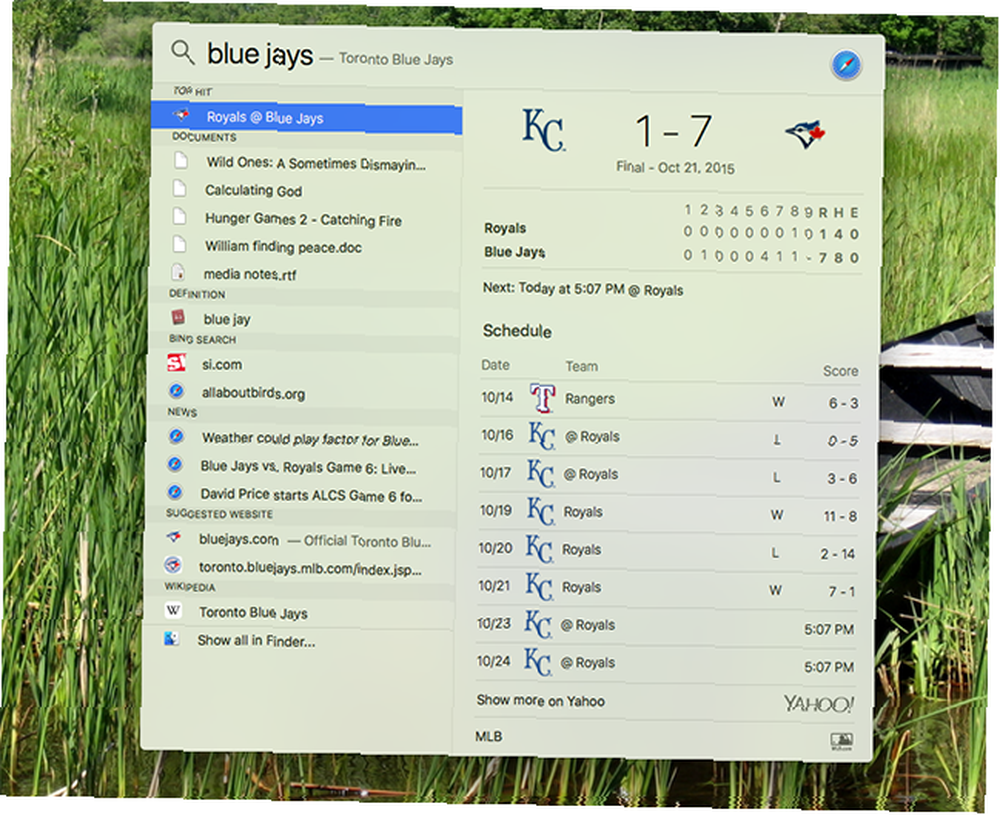Click the 2 - 14 score on 10/20
Screen dimensions: 1000x815
(837, 554)
